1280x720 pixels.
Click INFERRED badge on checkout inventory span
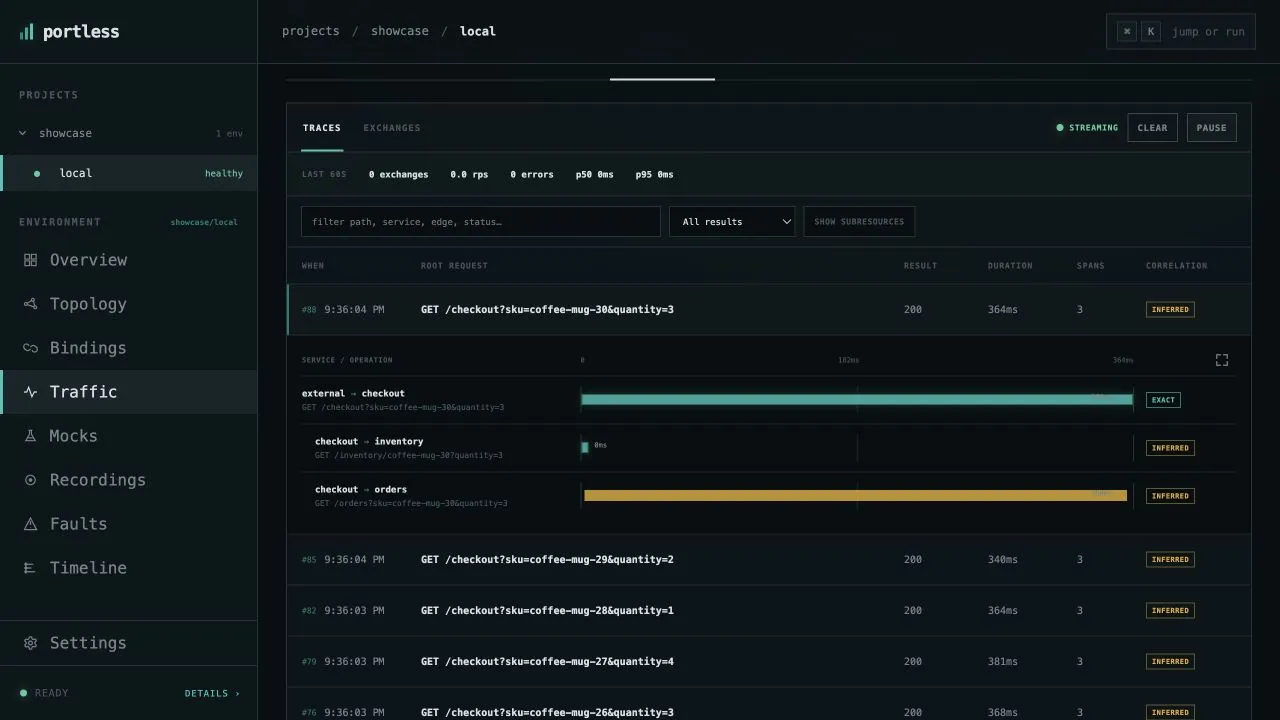(1170, 448)
